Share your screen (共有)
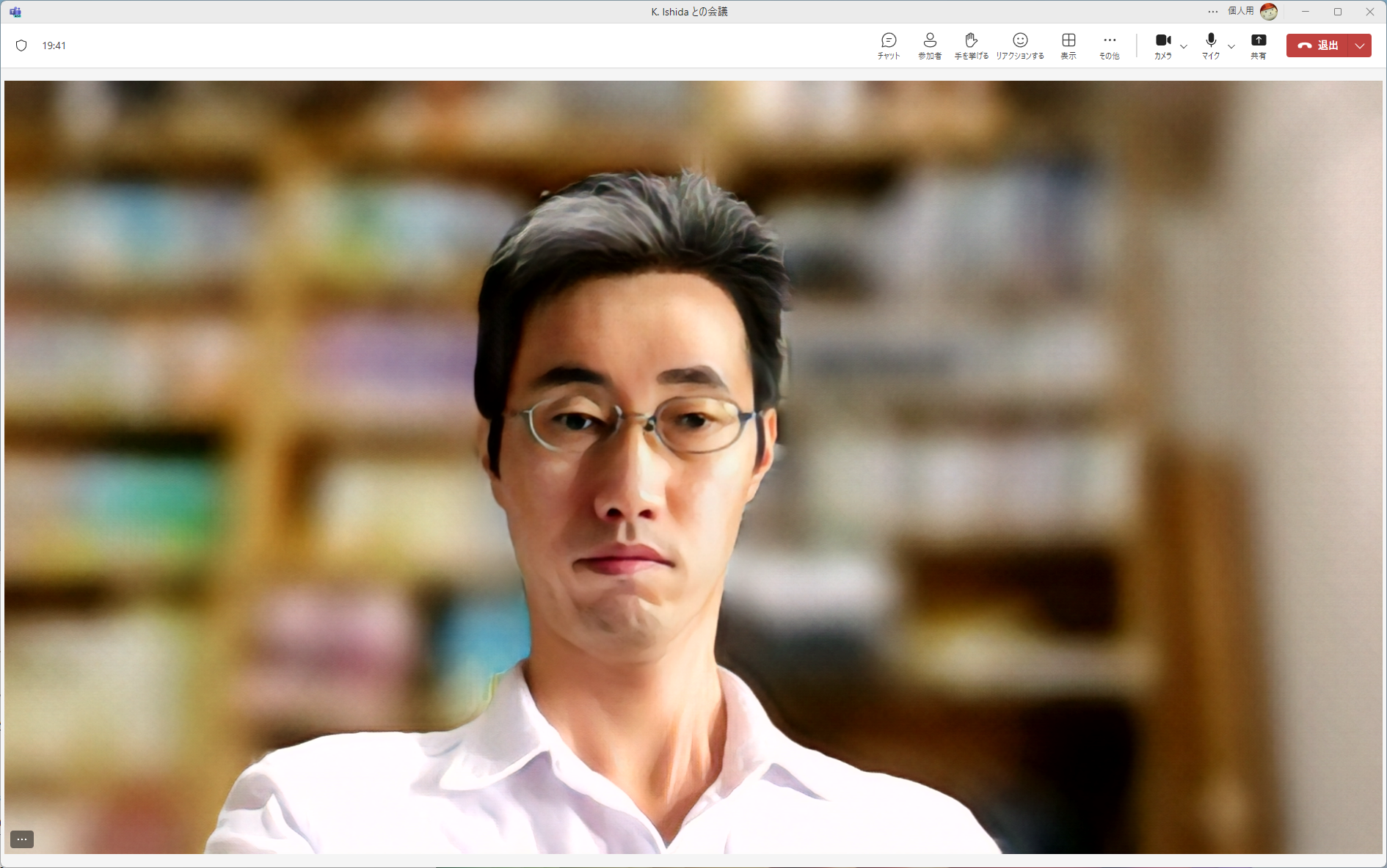 pyautogui.click(x=1259, y=45)
